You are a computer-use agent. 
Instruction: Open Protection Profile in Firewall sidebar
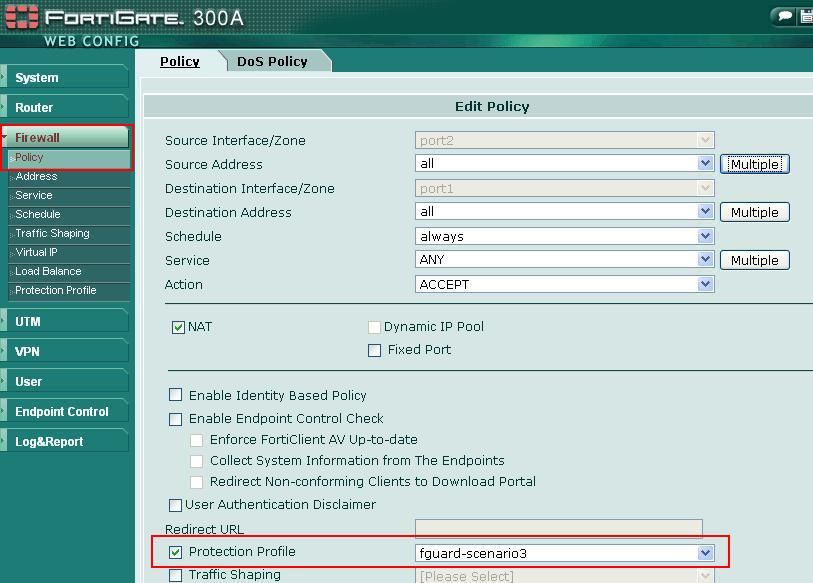point(56,290)
